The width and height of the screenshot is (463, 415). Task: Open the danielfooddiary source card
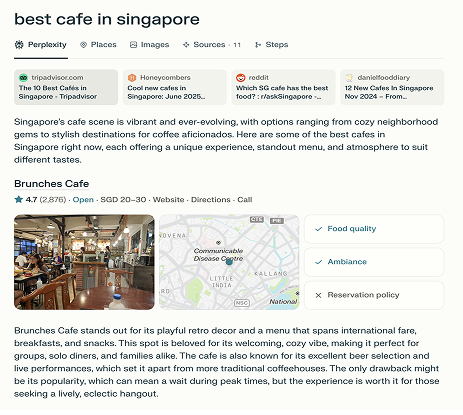[x=392, y=87]
